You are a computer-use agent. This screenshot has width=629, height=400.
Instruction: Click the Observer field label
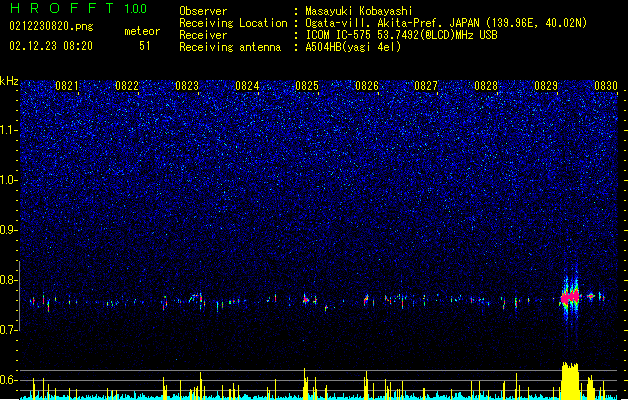[x=203, y=11]
